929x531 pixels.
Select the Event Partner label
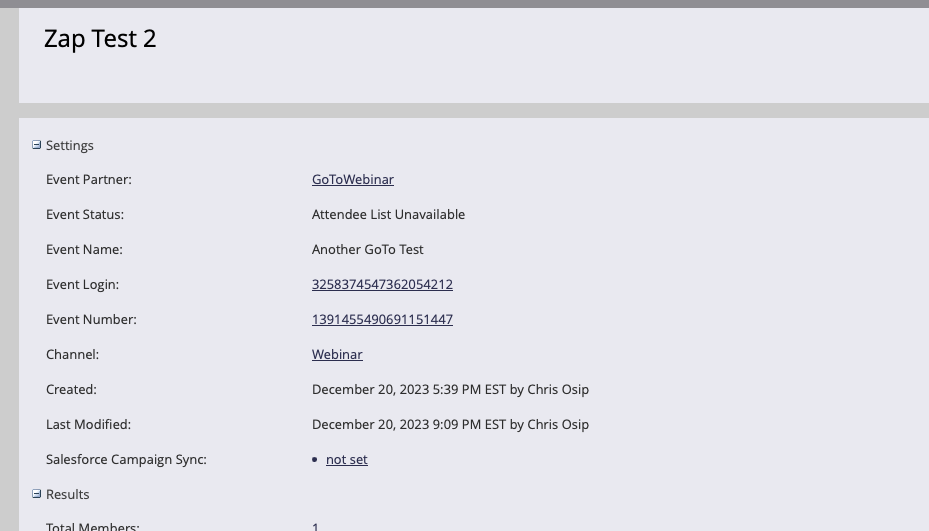tap(89, 180)
